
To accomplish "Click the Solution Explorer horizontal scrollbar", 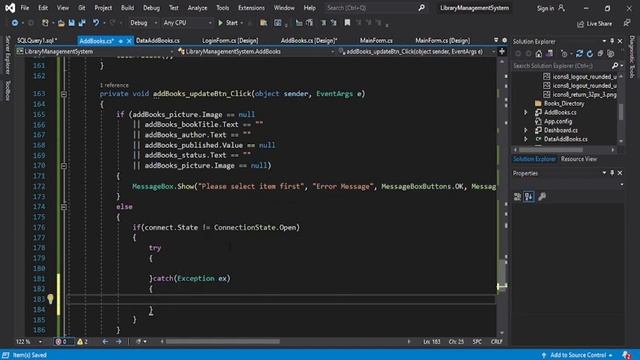I will [551, 150].
